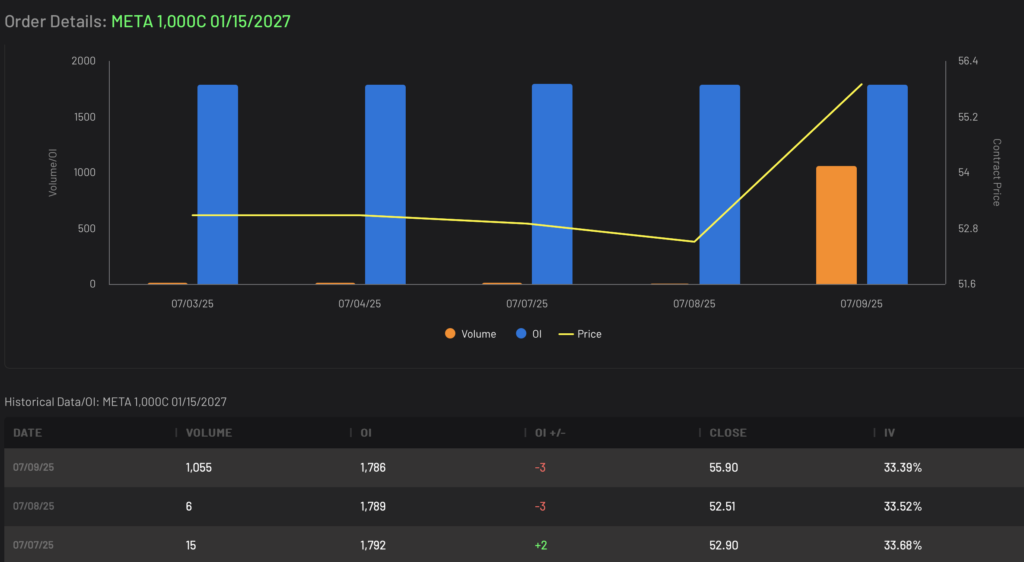
Task: Toggle the OI series in chart legend
Action: [x=529, y=334]
